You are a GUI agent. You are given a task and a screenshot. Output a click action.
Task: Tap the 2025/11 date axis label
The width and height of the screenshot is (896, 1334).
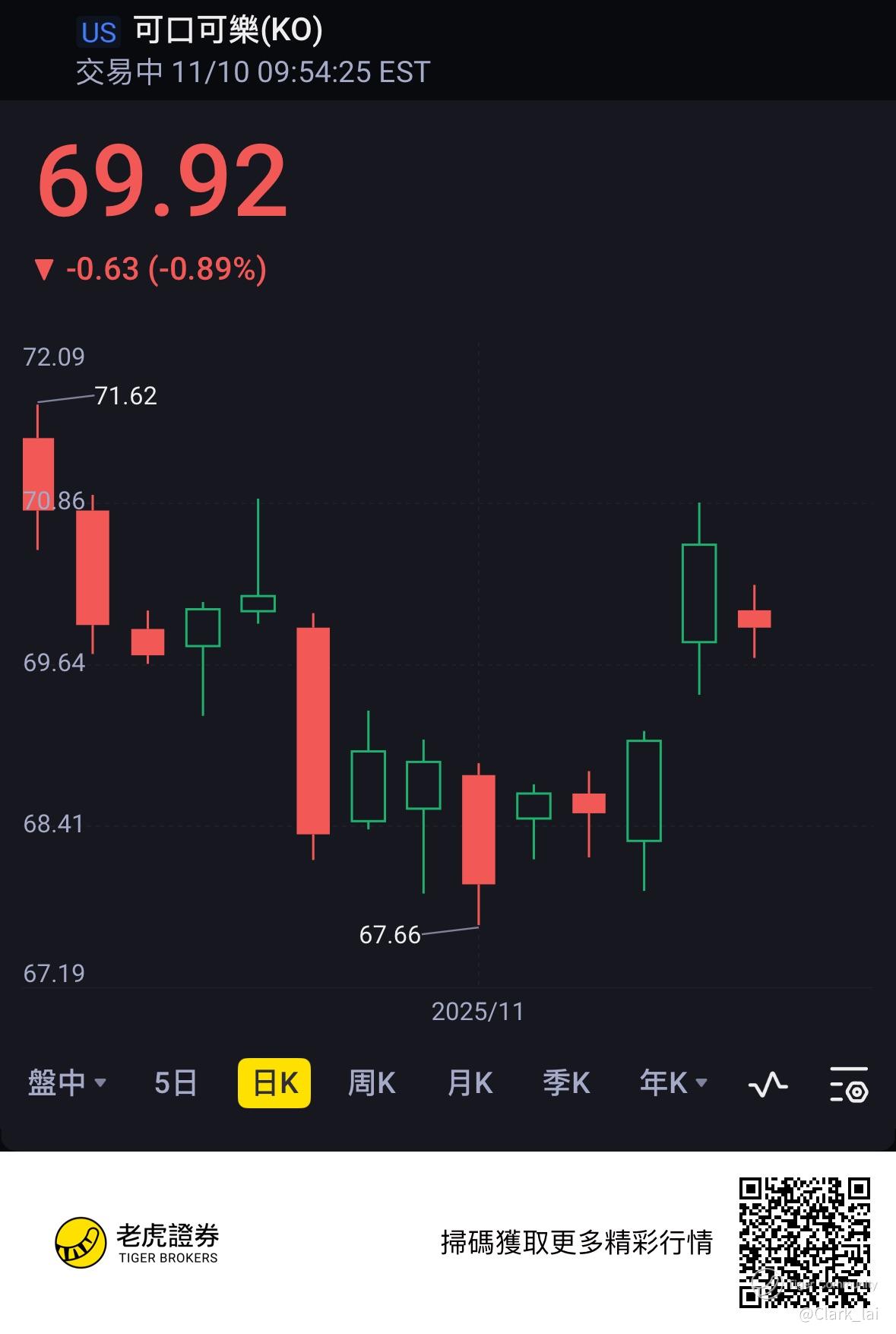(x=478, y=1011)
